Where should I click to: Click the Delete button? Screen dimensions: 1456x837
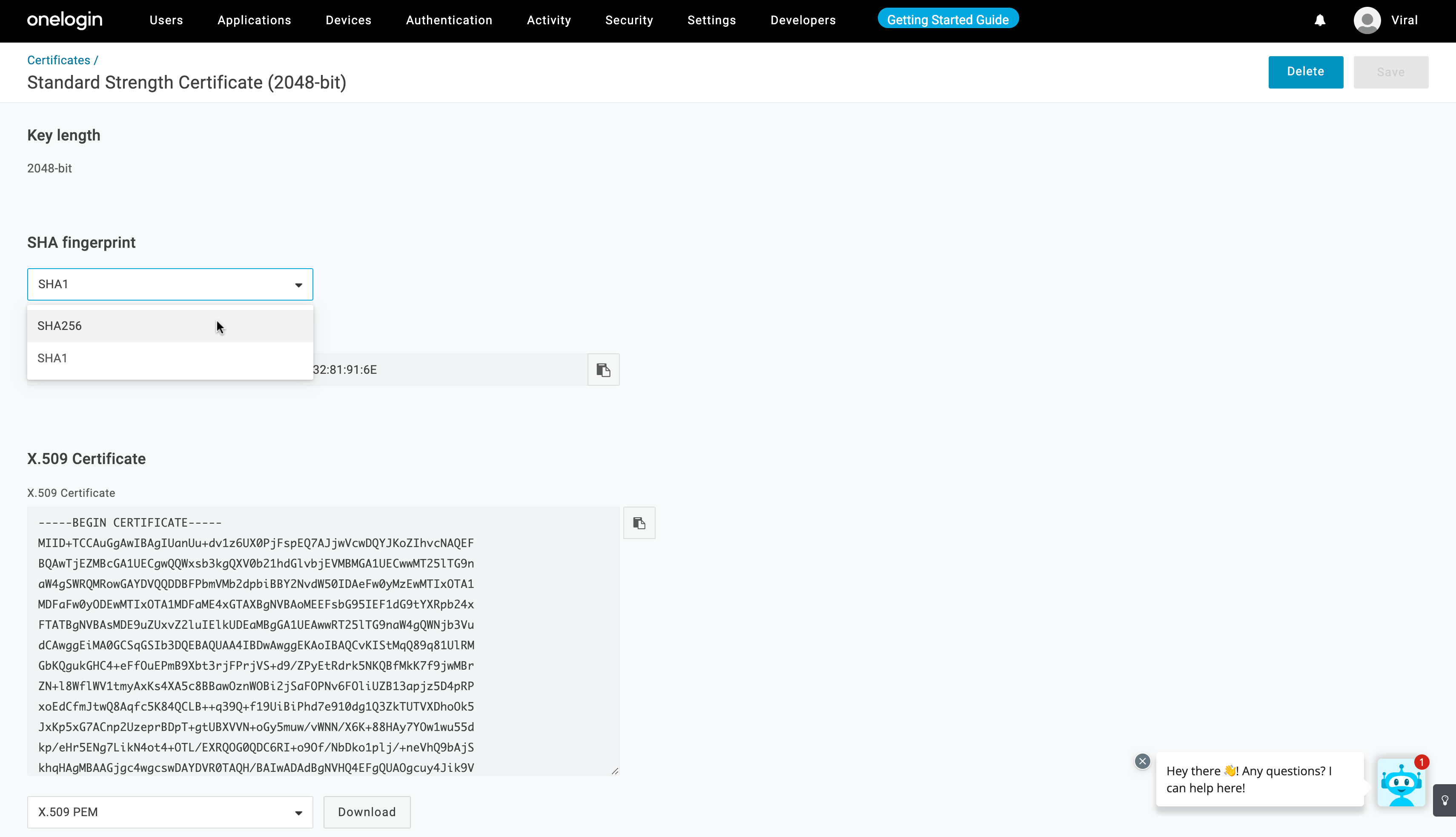coord(1305,72)
